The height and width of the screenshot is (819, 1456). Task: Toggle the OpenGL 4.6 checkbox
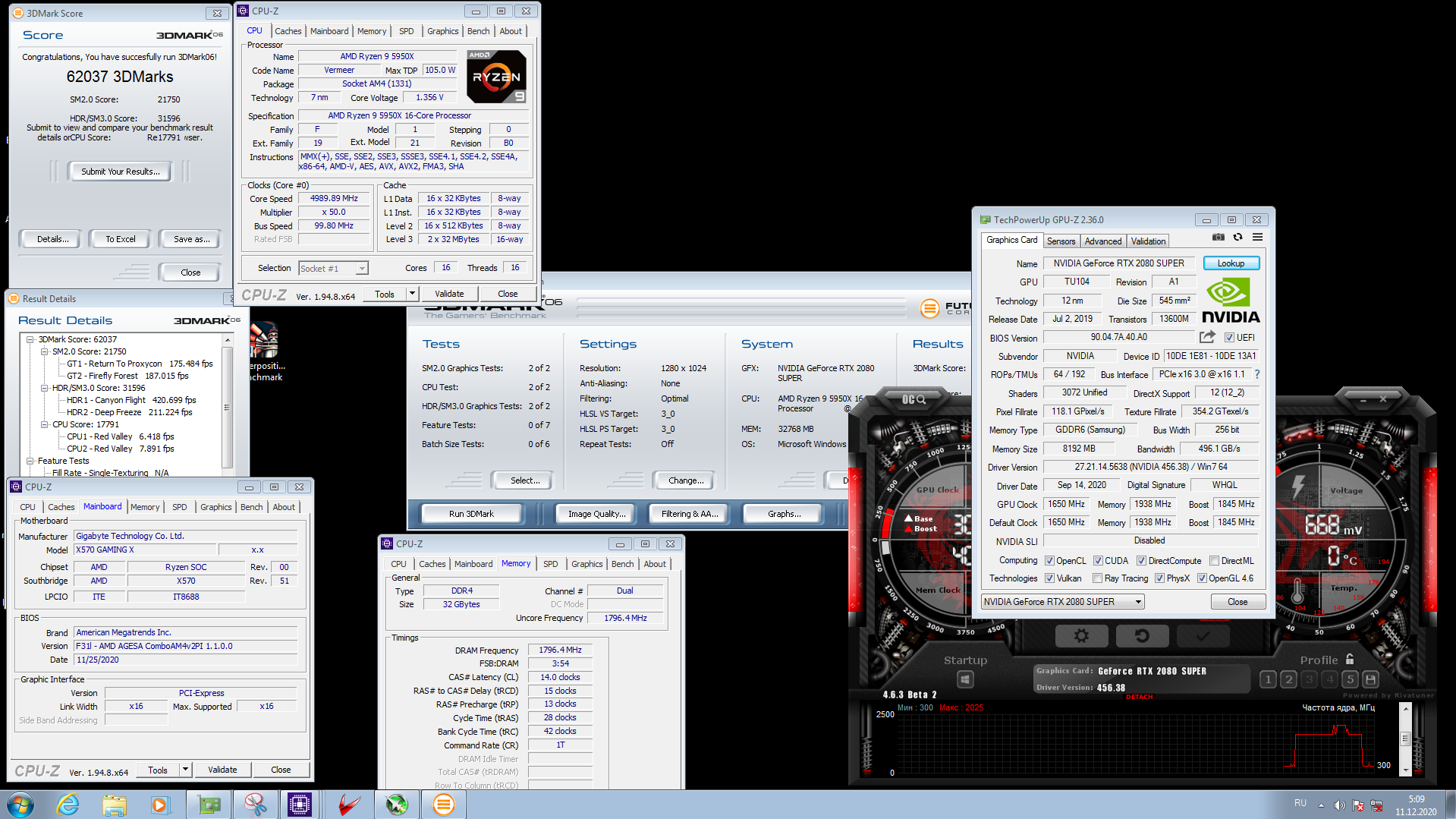pos(1202,578)
